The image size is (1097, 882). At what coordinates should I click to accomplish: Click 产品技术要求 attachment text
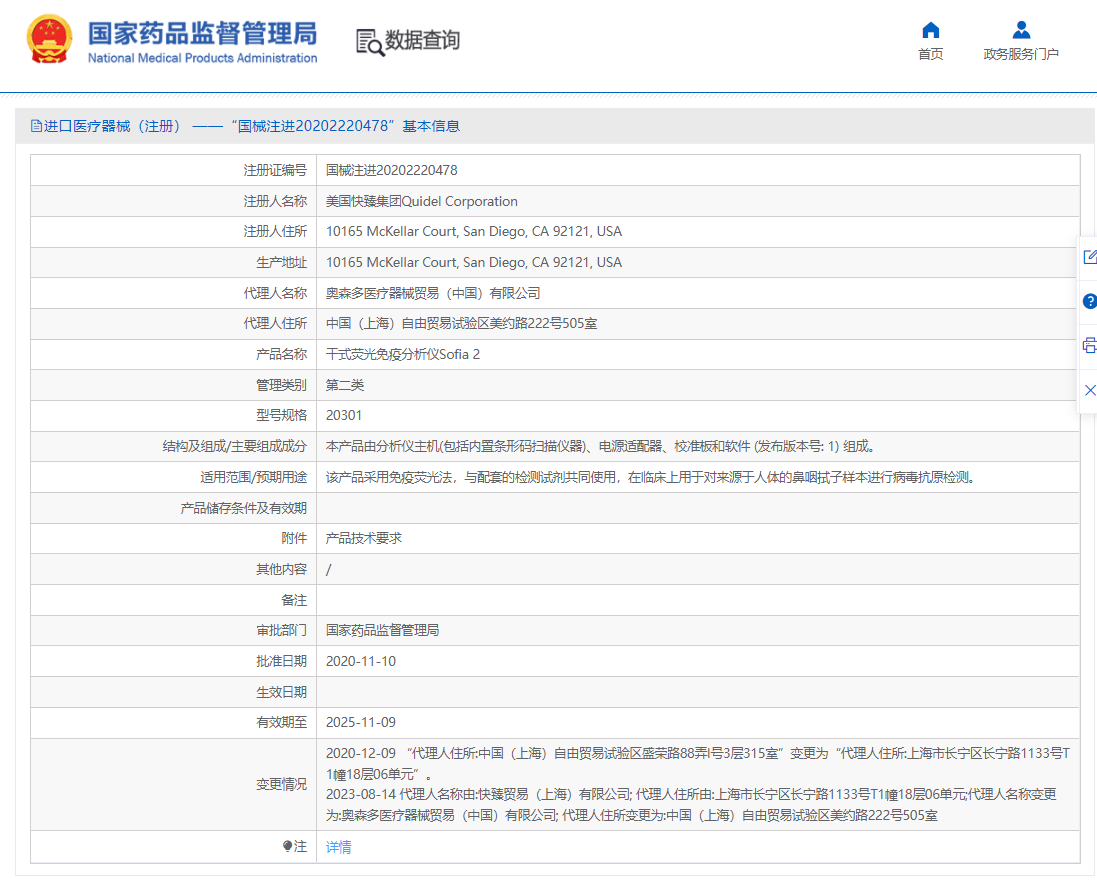pyautogui.click(x=364, y=539)
